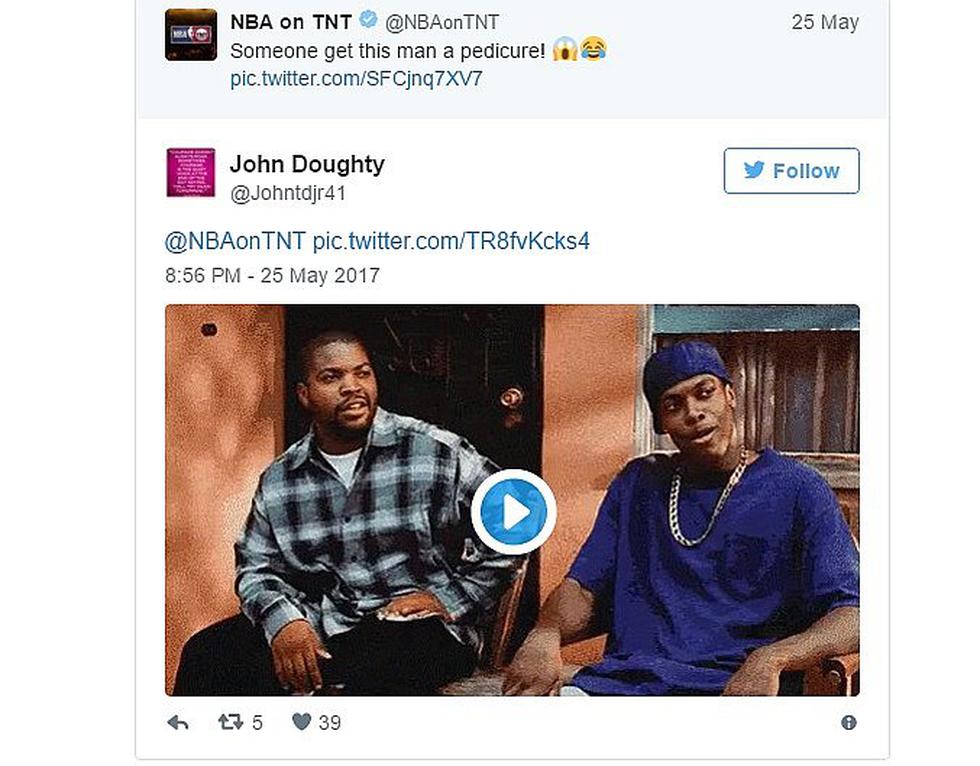980x766 pixels.
Task: Open John Doughty's name link
Action: pos(307,164)
